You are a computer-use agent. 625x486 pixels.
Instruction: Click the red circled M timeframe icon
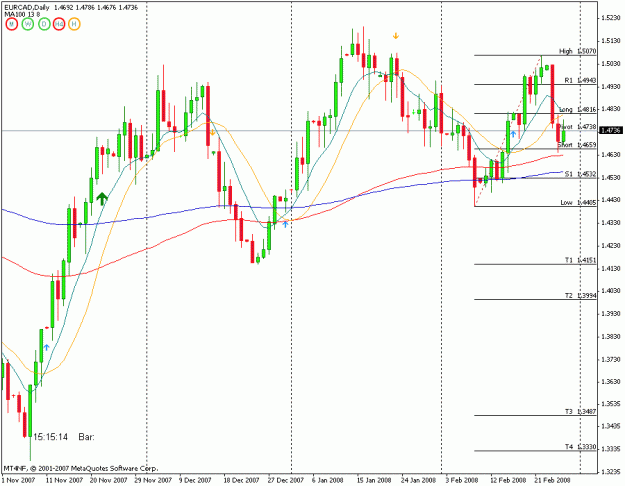point(12,24)
